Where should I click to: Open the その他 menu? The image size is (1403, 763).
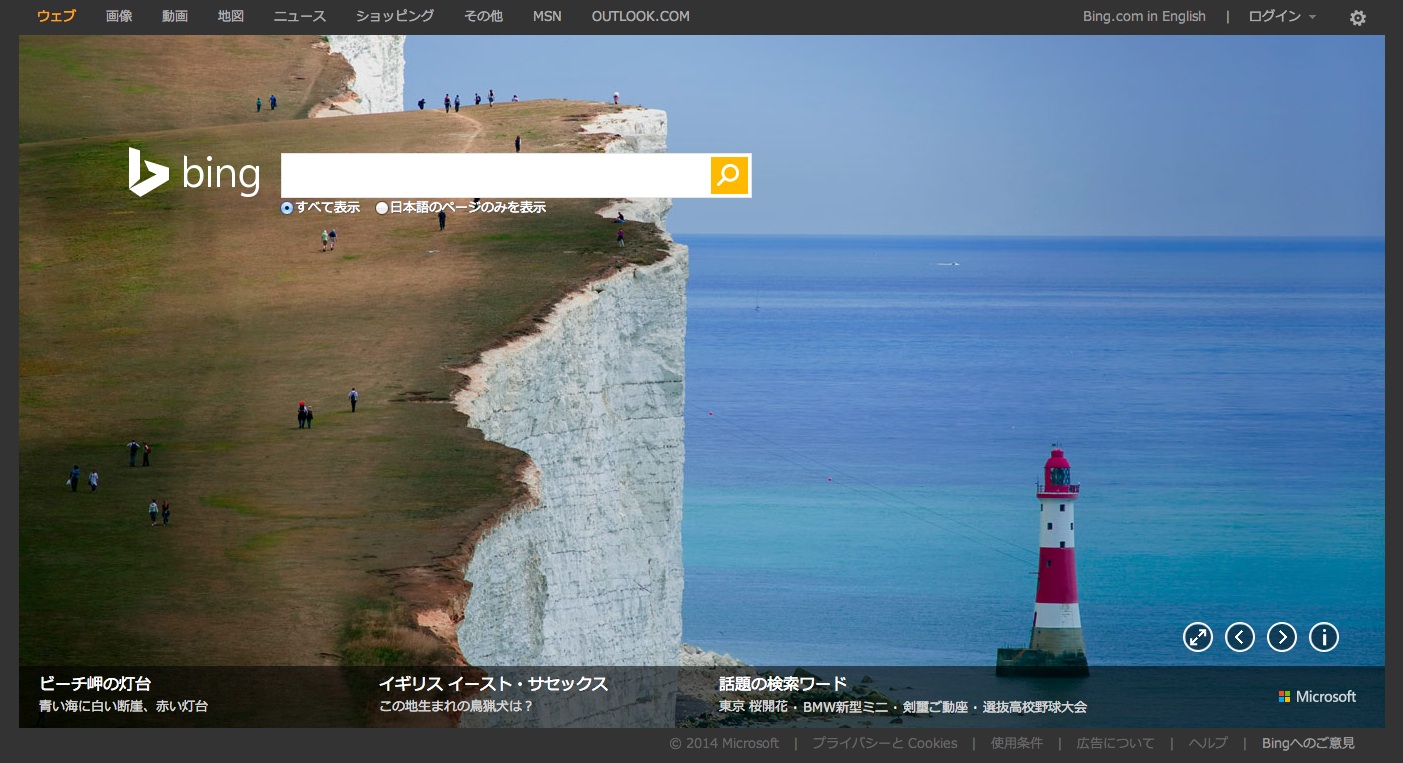pyautogui.click(x=483, y=16)
